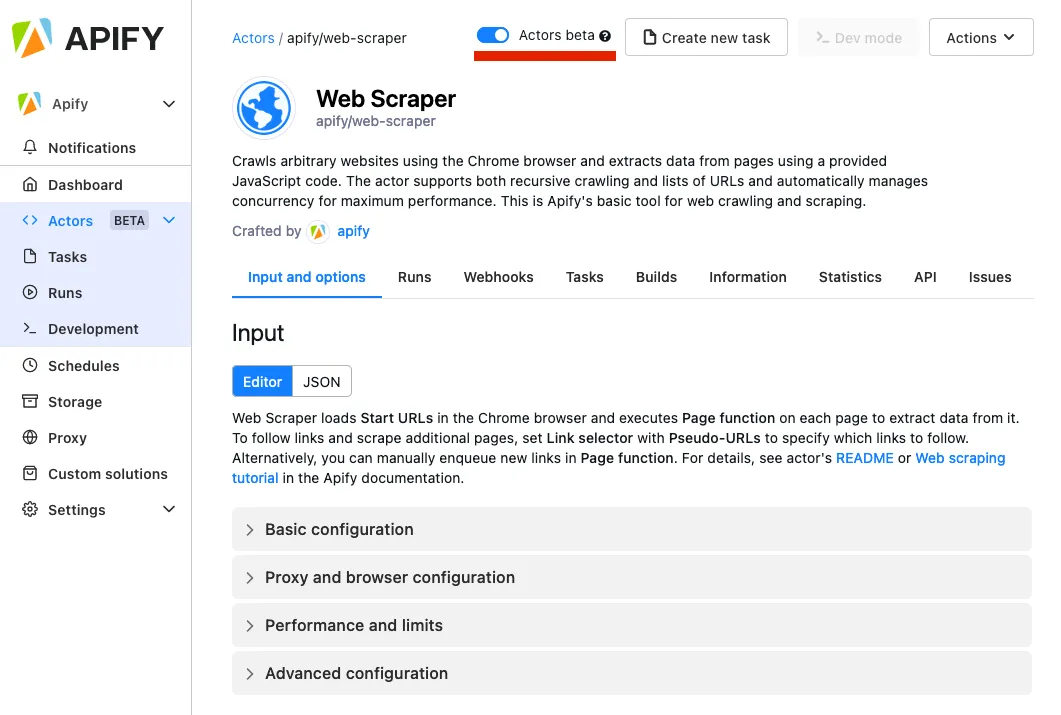Follow the Actors breadcrumb link

coord(253,38)
